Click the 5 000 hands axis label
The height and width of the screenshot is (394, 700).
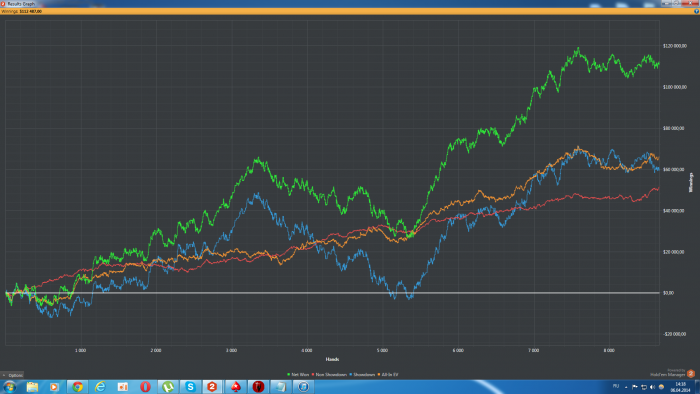382,351
